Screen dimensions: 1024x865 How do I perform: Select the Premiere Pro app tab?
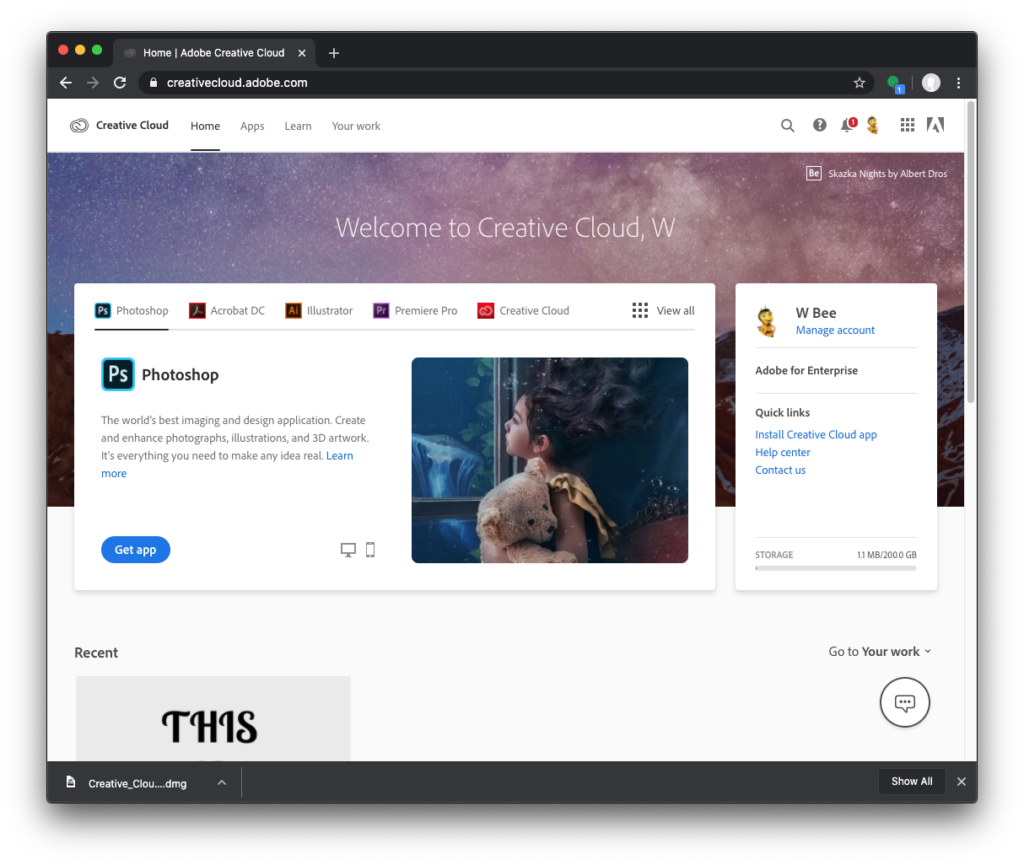point(415,311)
